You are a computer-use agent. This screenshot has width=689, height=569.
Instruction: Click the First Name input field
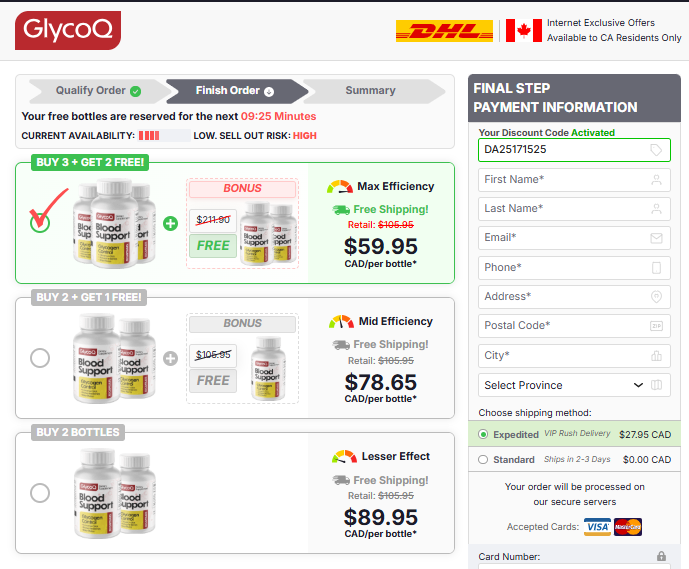coord(574,180)
